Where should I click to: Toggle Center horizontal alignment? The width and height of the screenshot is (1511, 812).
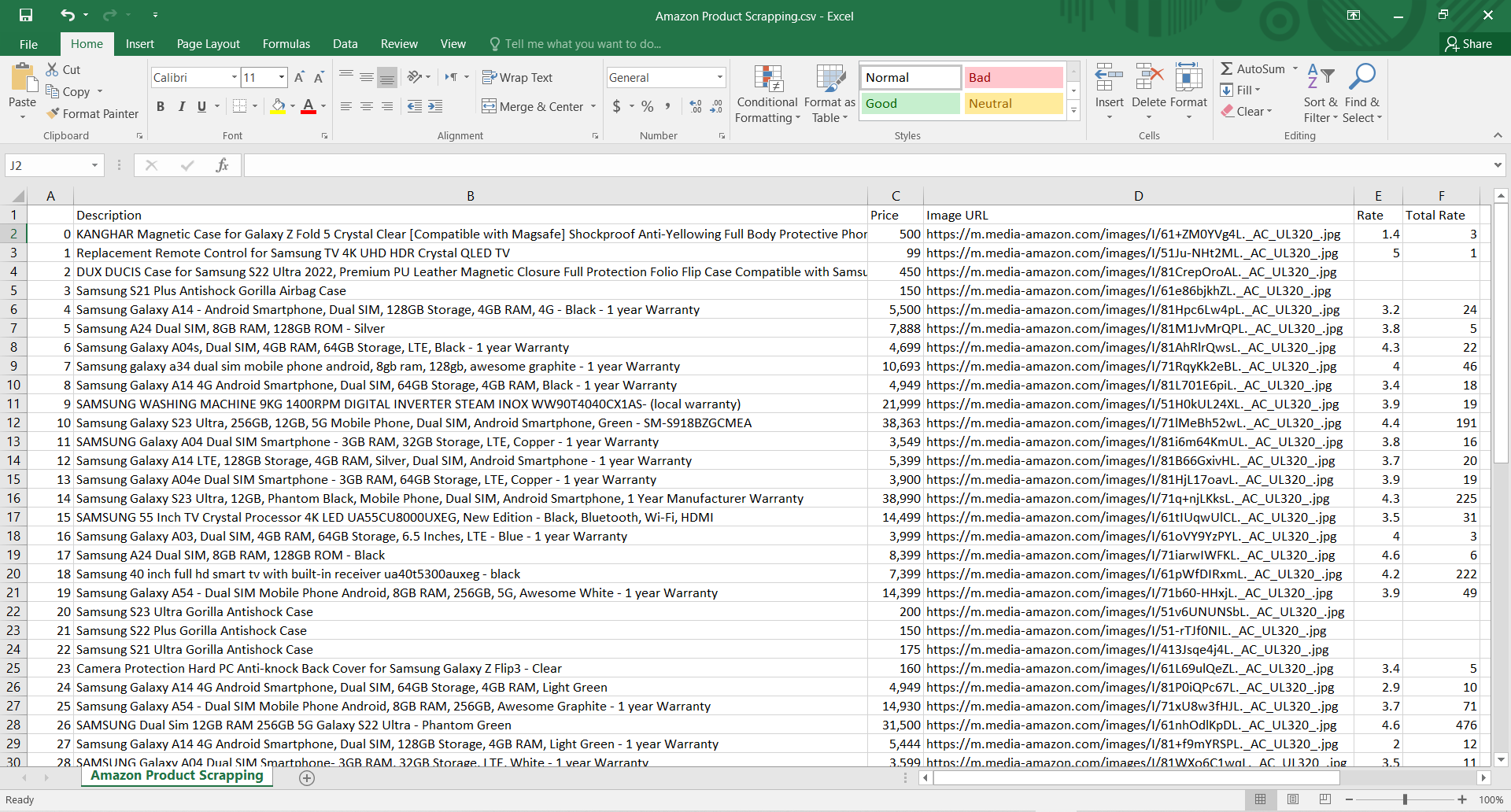[367, 106]
